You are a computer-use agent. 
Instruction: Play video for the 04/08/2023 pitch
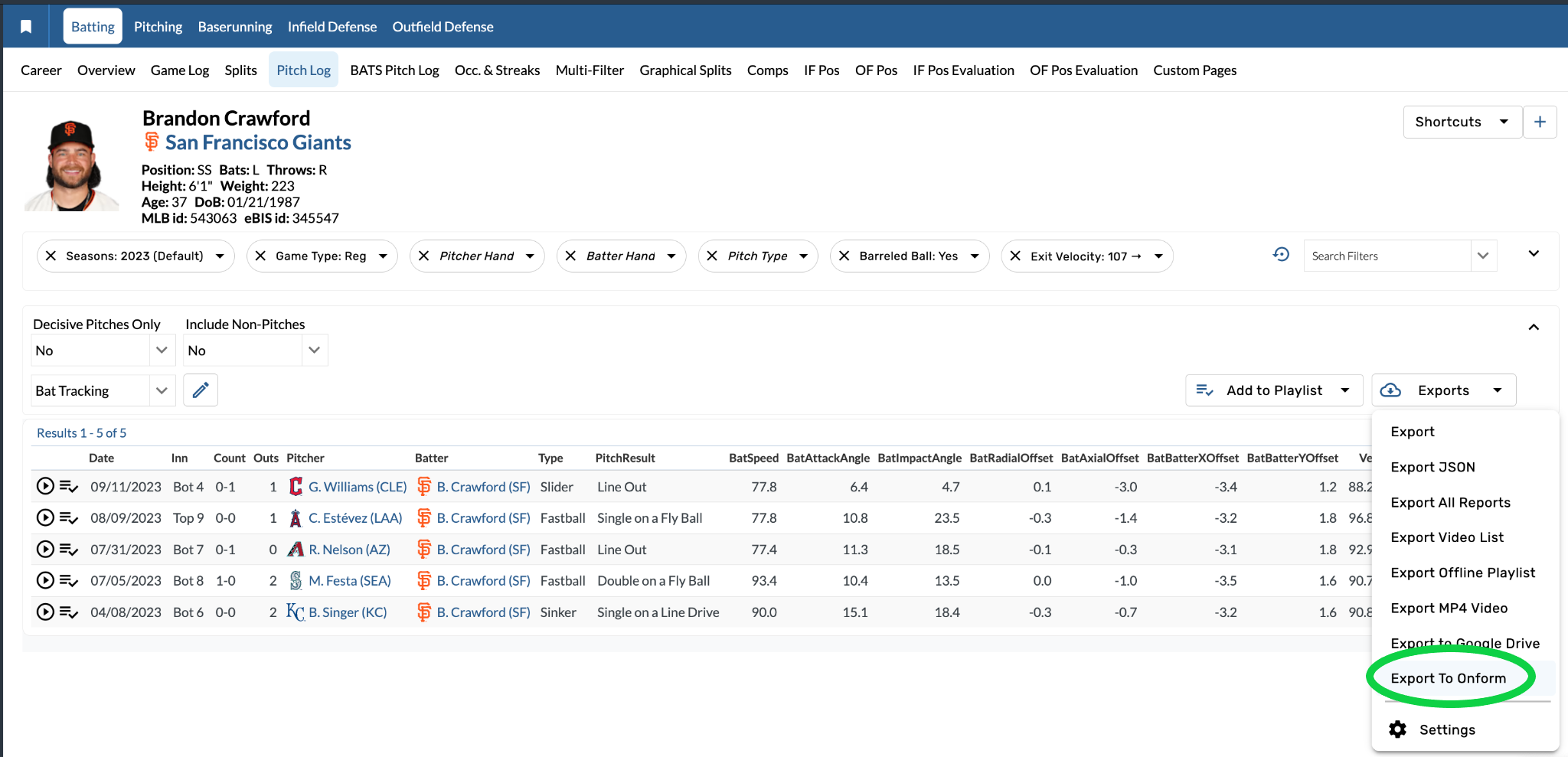coord(45,612)
